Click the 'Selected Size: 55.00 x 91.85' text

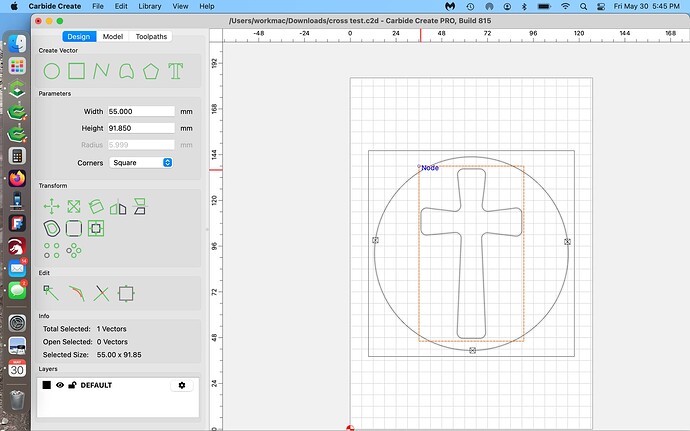pyautogui.click(x=92, y=355)
